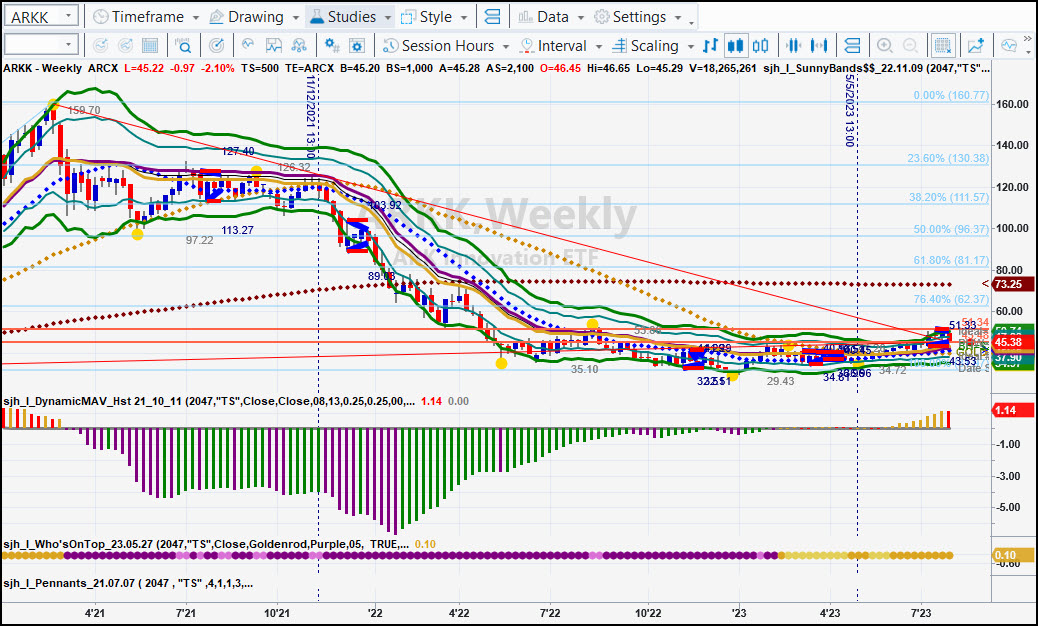The width and height of the screenshot is (1038, 626).
Task: Click the calendar grid icon
Action: 150,45
